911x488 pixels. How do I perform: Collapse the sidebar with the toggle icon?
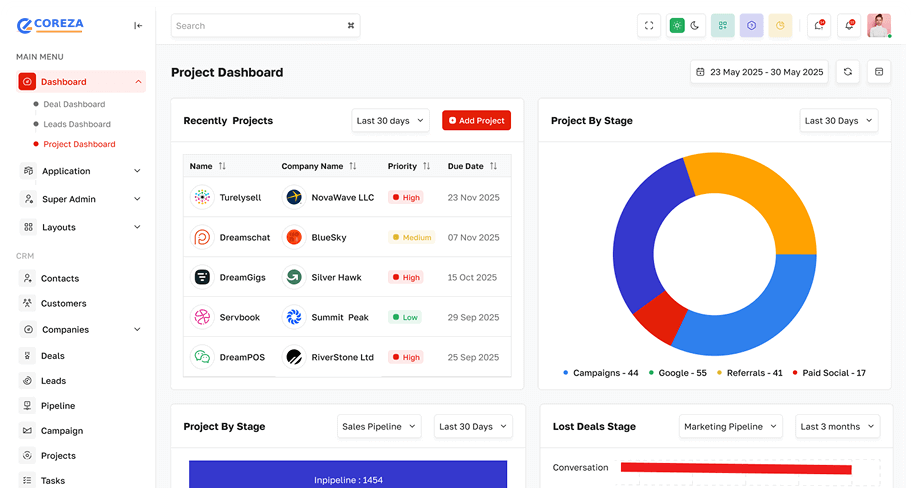click(x=138, y=26)
